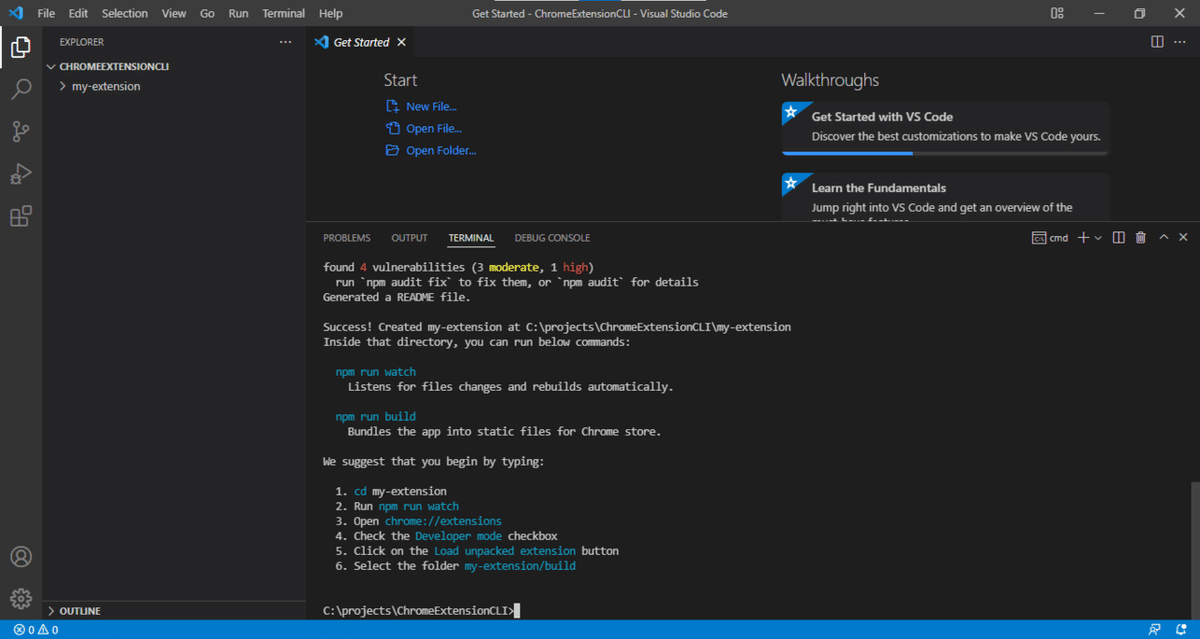Viewport: 1200px width, 639px height.
Task: Switch to the DEBUG CONSOLE tab
Action: [552, 238]
